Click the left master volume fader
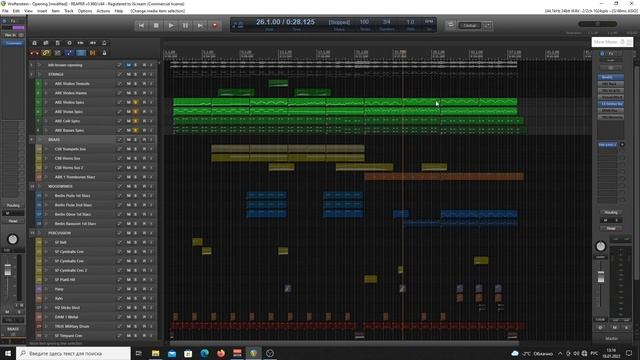The width and height of the screenshot is (640, 360). [x=8, y=270]
